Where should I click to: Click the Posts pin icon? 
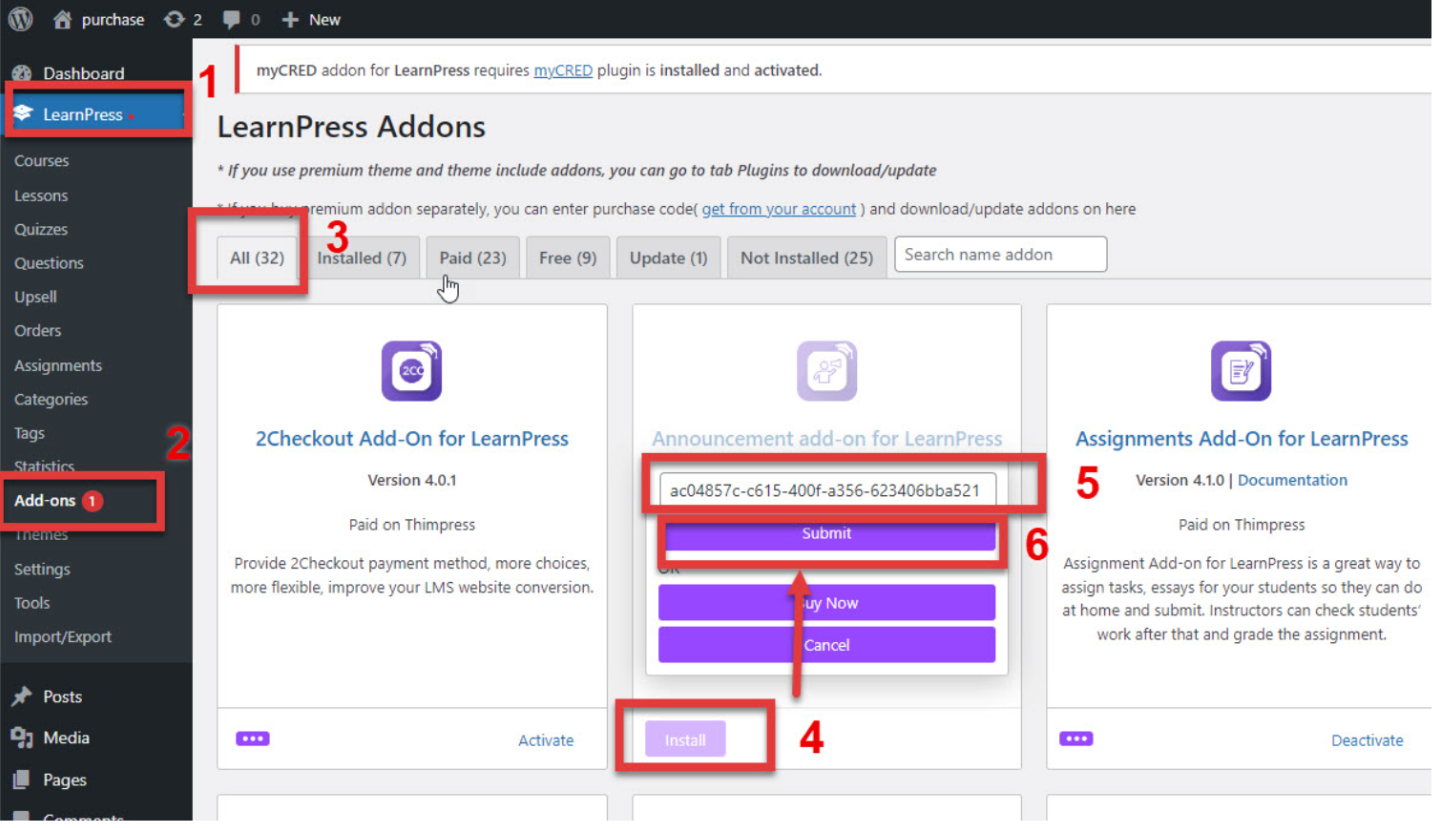click(22, 697)
